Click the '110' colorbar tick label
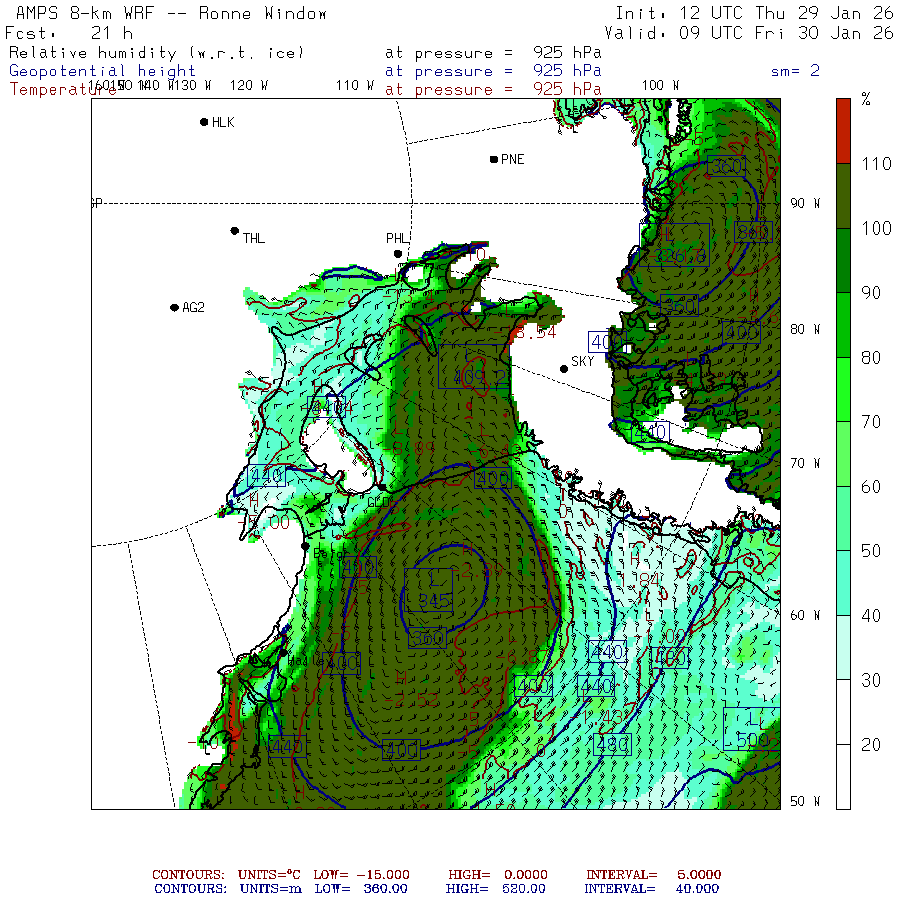Image resolution: width=900 pixels, height=900 pixels. [x=876, y=164]
